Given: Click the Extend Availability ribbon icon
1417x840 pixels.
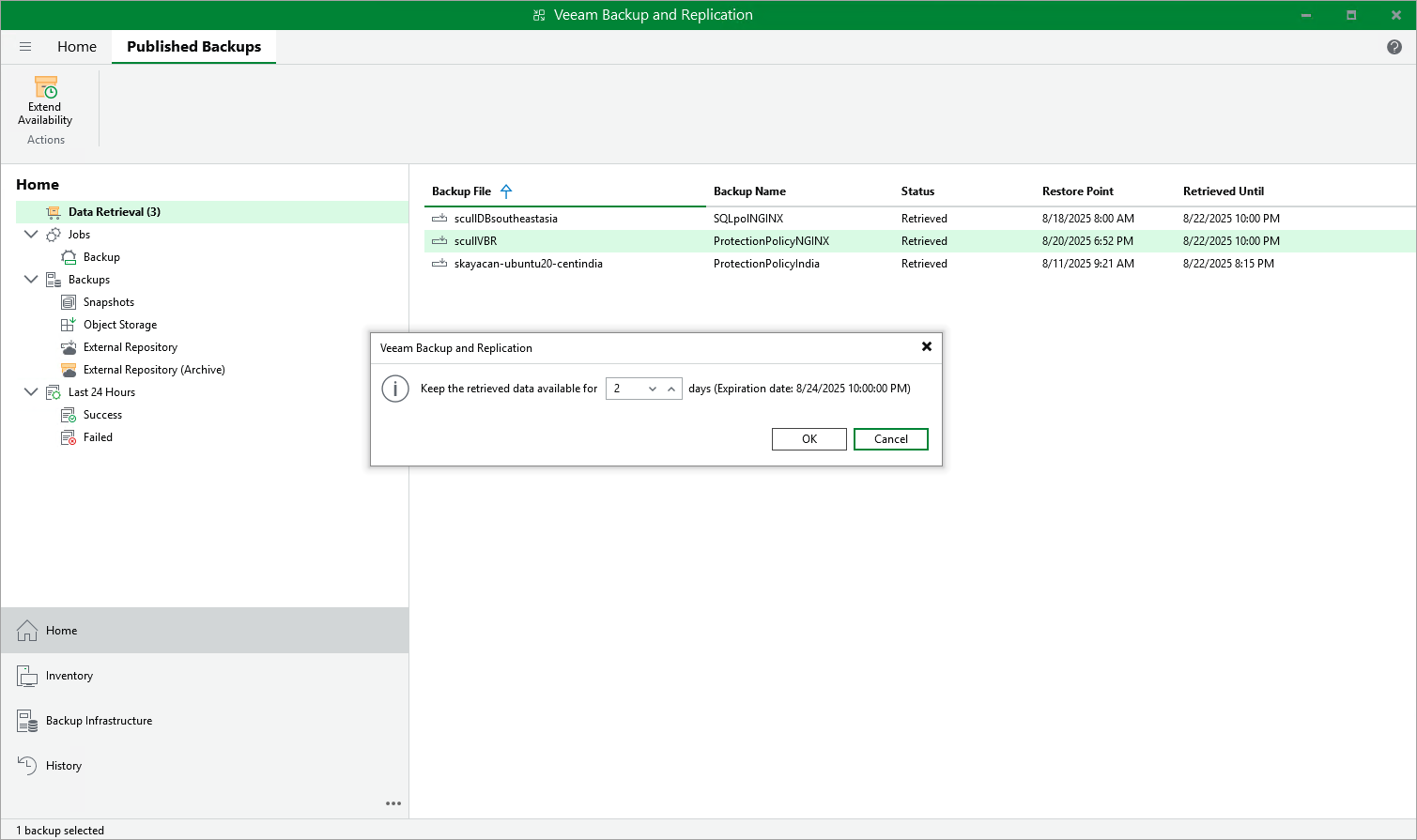Looking at the screenshot, I should point(45,87).
